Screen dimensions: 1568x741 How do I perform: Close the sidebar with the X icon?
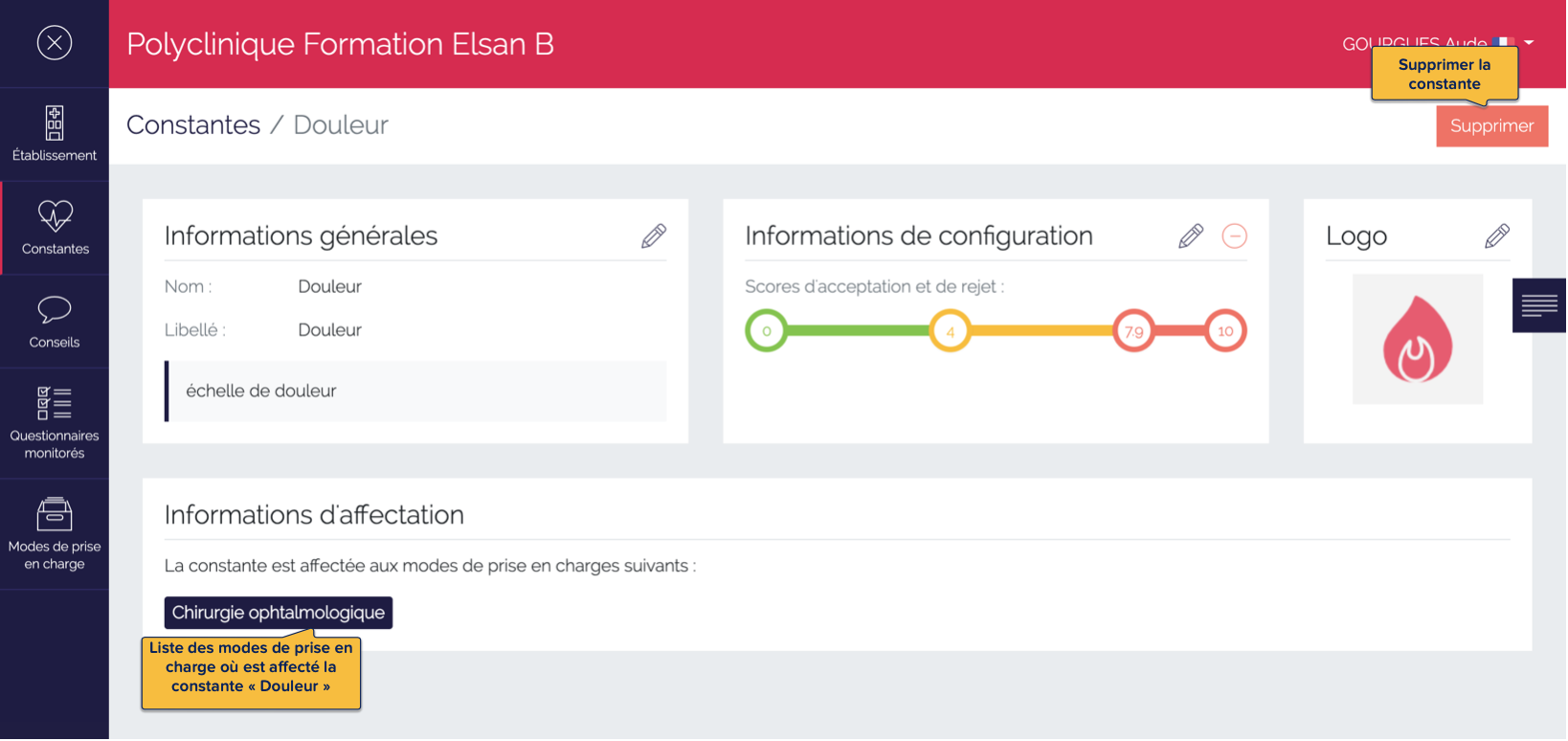(55, 42)
